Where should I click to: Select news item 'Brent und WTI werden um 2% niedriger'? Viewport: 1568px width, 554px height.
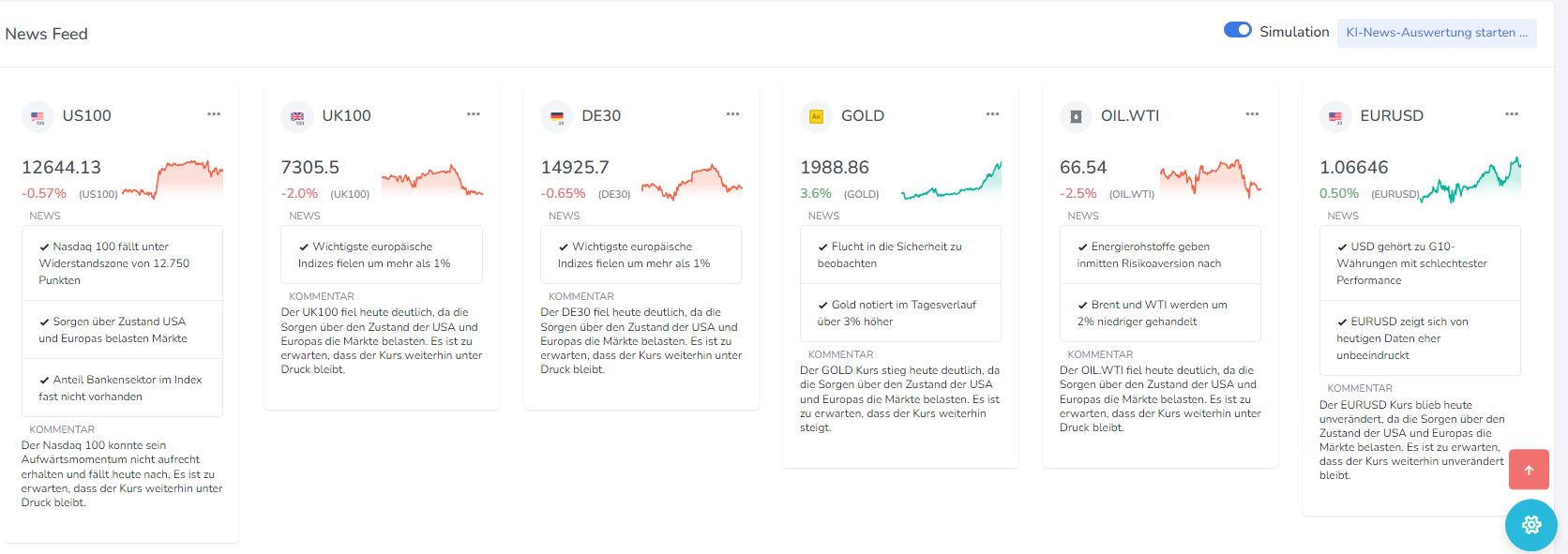coord(1161,313)
